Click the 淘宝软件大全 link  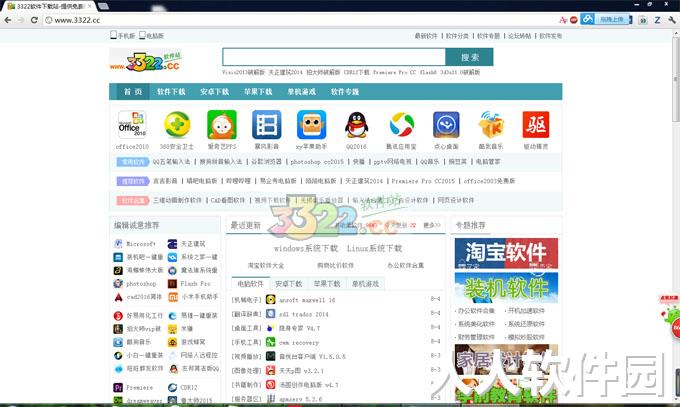[x=266, y=265]
